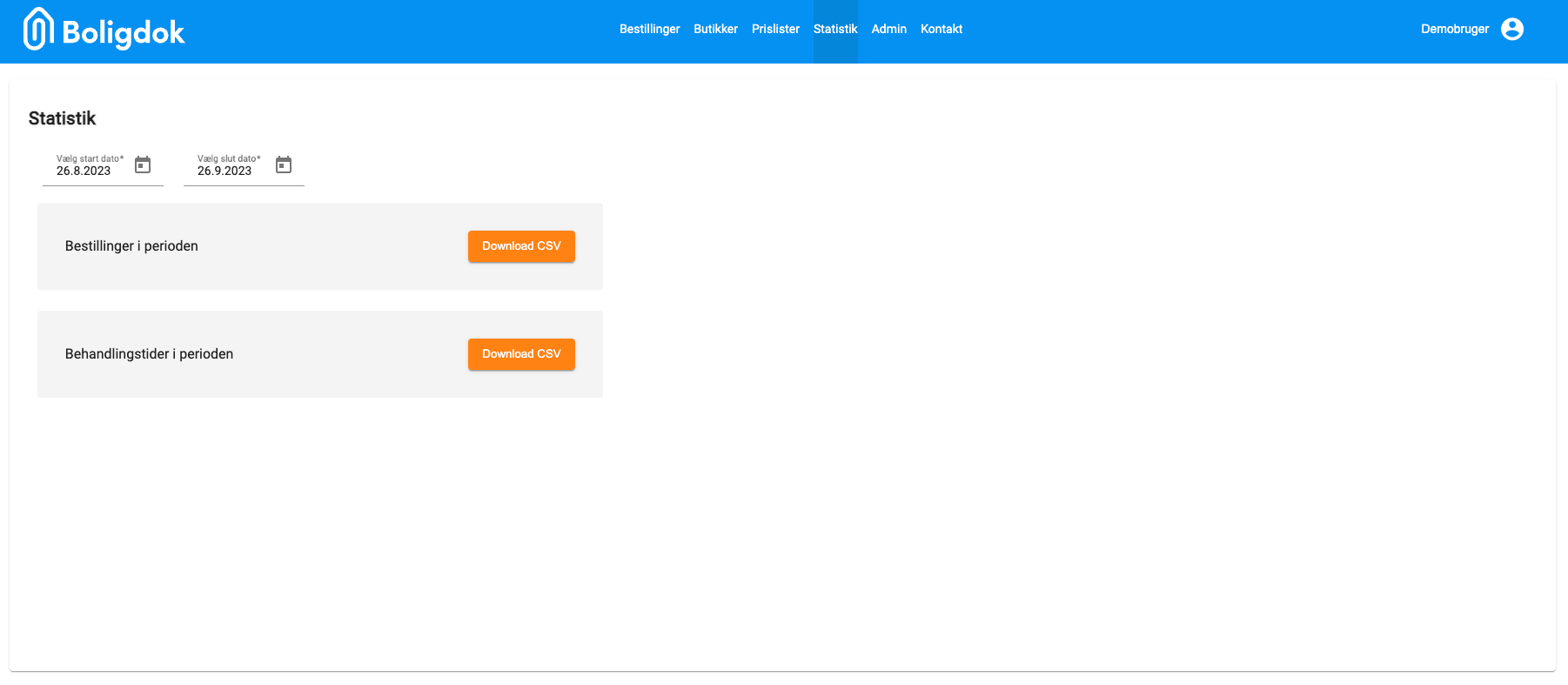Download CSV for Behandlingstider i perioden
This screenshot has width=1568, height=685.
click(x=521, y=354)
